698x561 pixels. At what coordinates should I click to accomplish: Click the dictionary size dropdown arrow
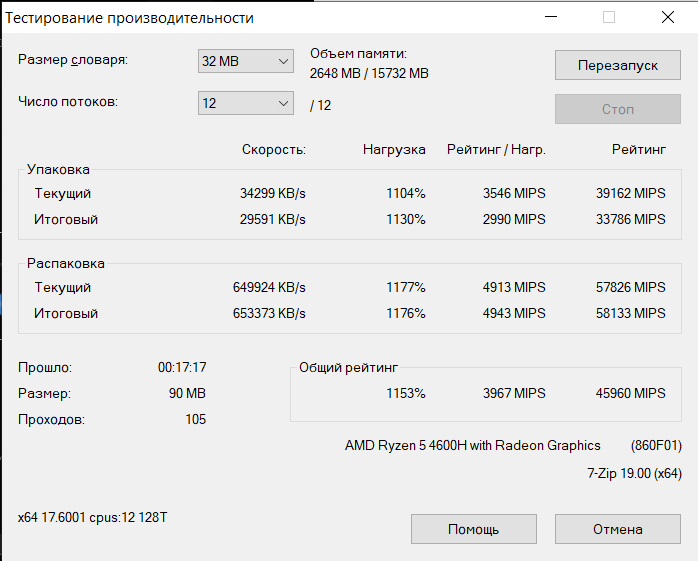[x=283, y=61]
